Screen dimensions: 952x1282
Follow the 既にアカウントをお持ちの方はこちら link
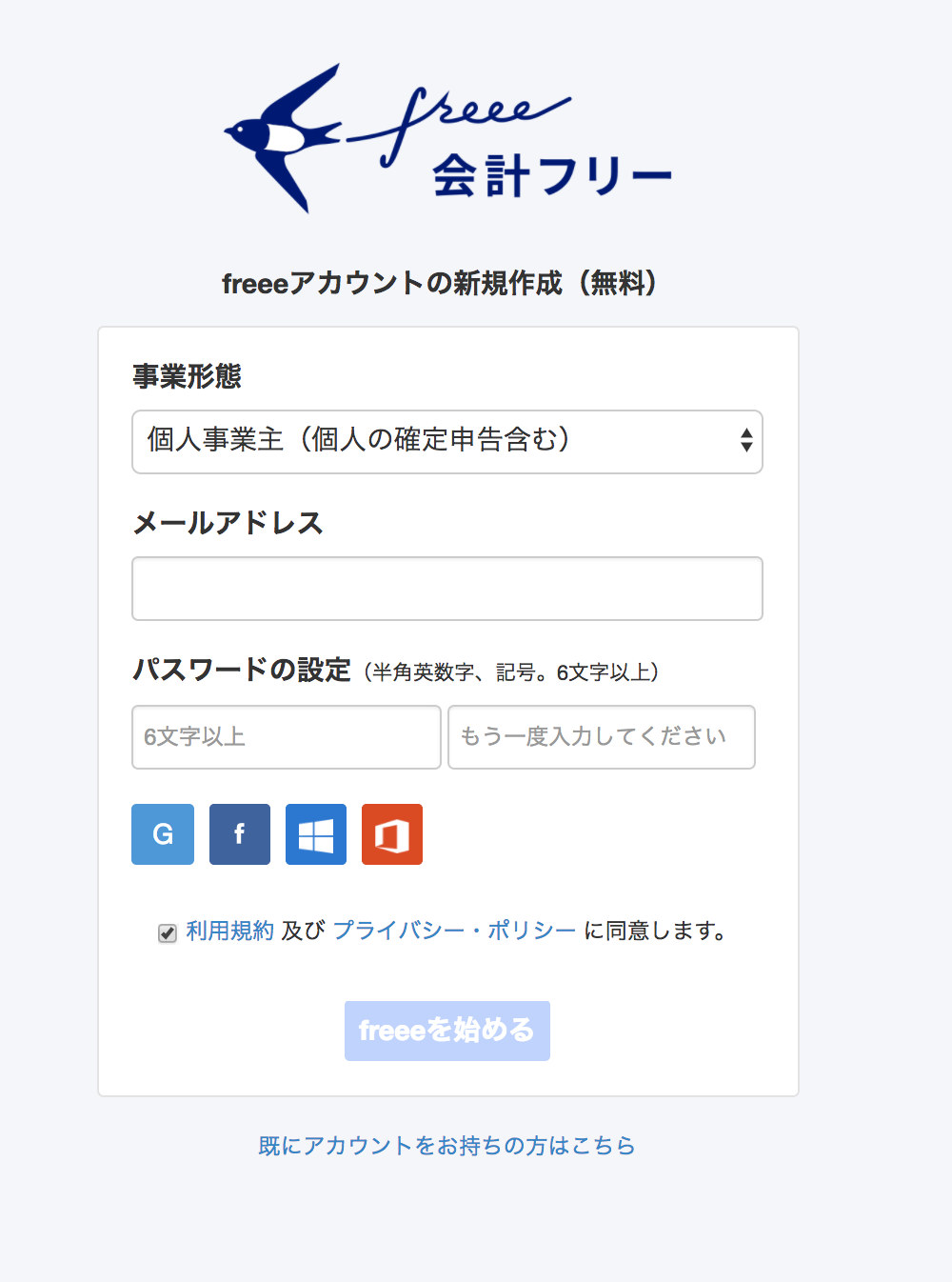[446, 1146]
